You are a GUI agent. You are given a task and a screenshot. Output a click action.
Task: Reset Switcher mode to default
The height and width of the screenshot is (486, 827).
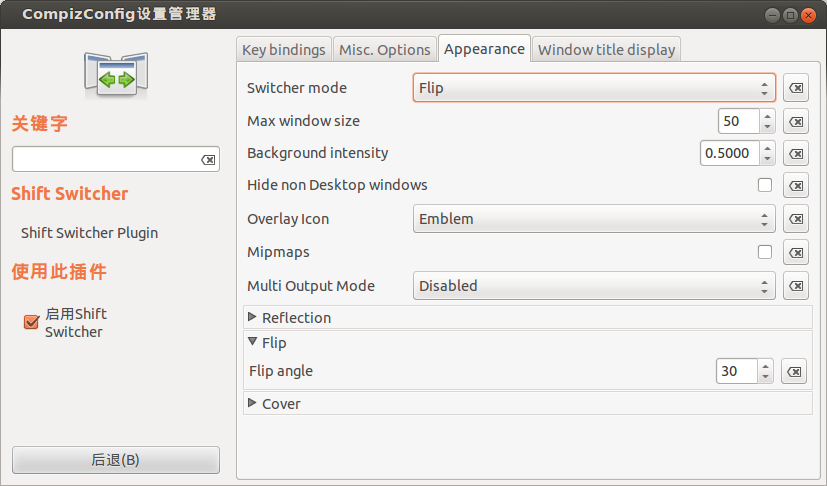tap(796, 88)
